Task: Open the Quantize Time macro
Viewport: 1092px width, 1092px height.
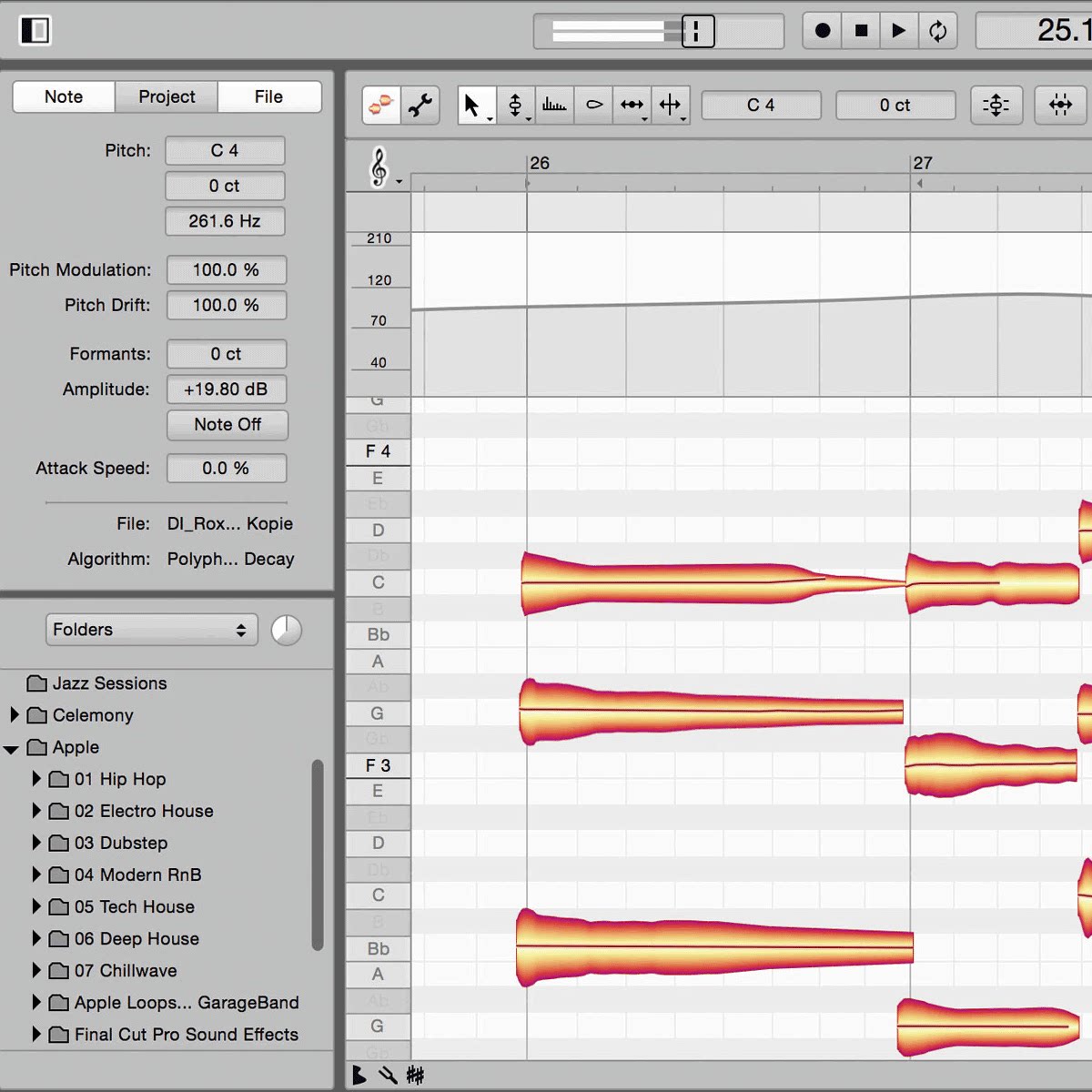Action: tap(1060, 106)
